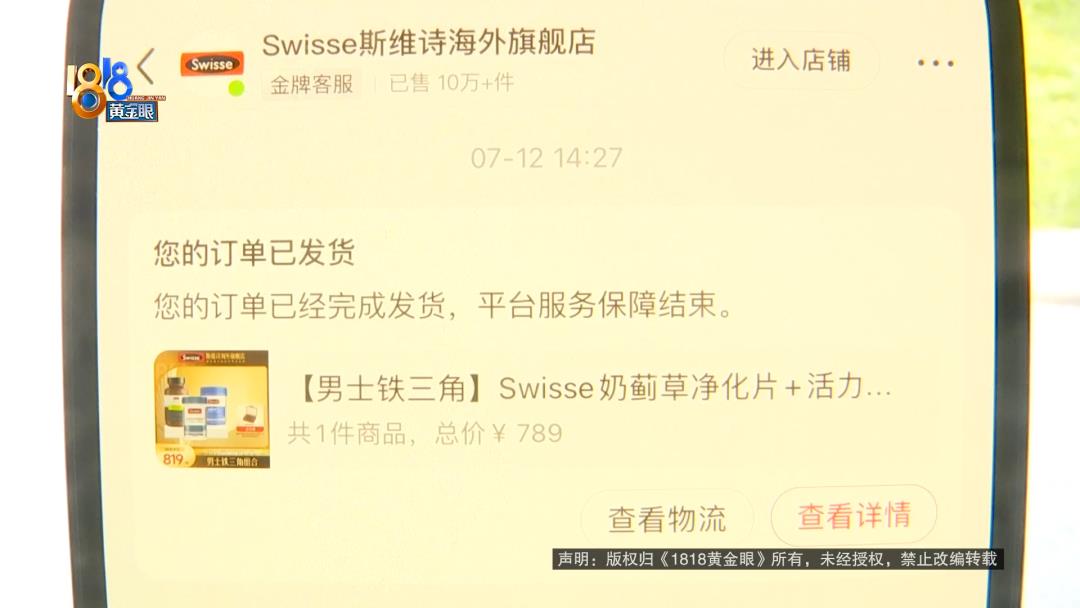Tap the 已售 10万+件 sales label
Screen dimensions: 1080x608
(x=452, y=83)
